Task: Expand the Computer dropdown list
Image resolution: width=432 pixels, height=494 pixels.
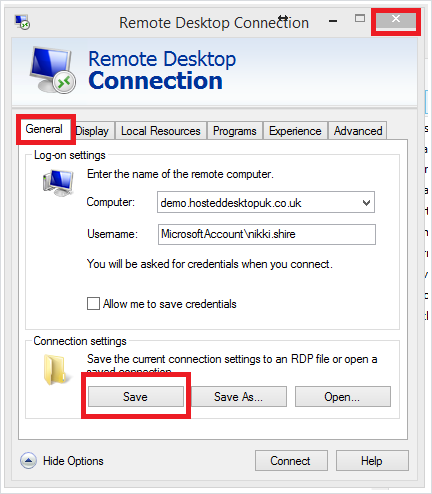Action: coord(366,202)
